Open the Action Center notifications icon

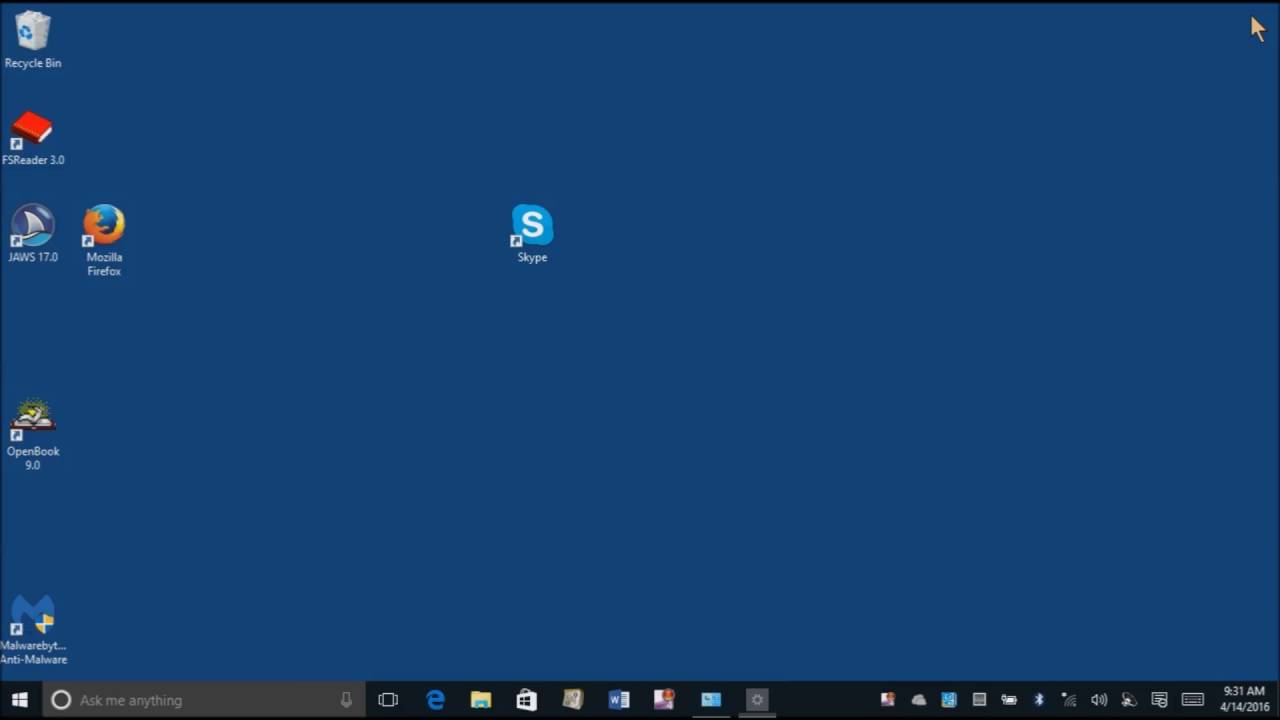1160,700
